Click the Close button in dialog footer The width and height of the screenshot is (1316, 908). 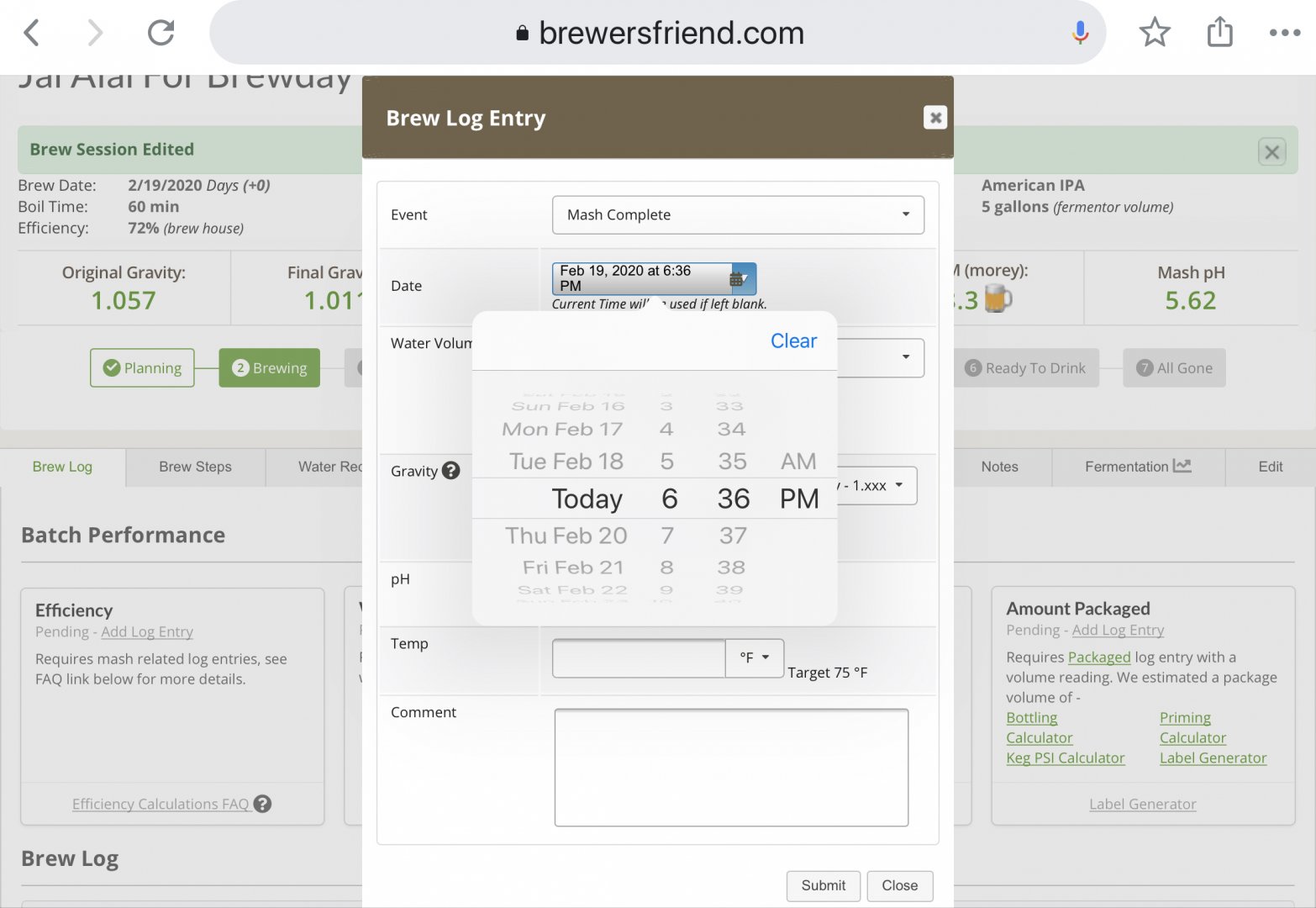pos(899,885)
